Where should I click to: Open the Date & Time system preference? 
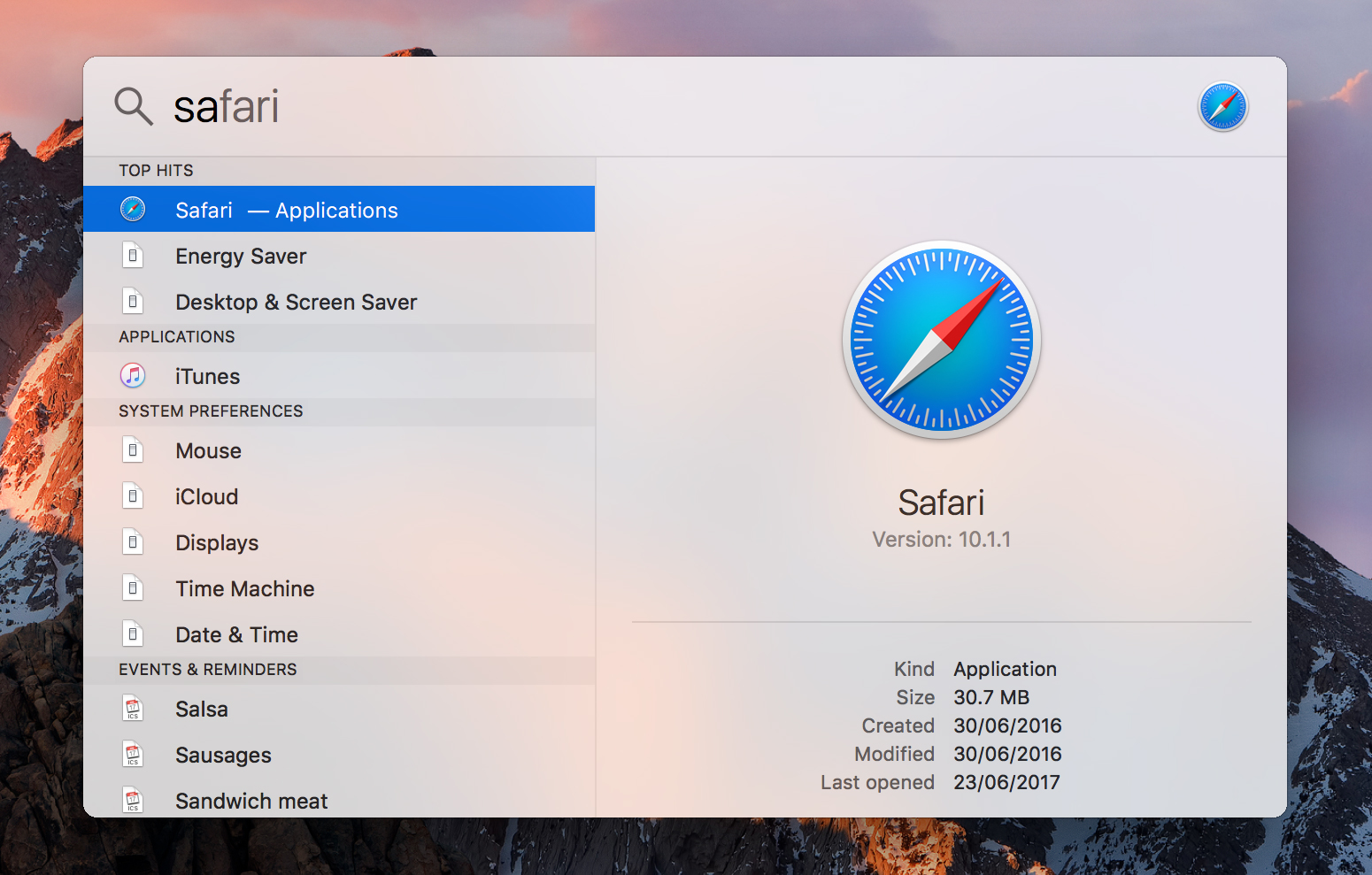pyautogui.click(x=339, y=634)
